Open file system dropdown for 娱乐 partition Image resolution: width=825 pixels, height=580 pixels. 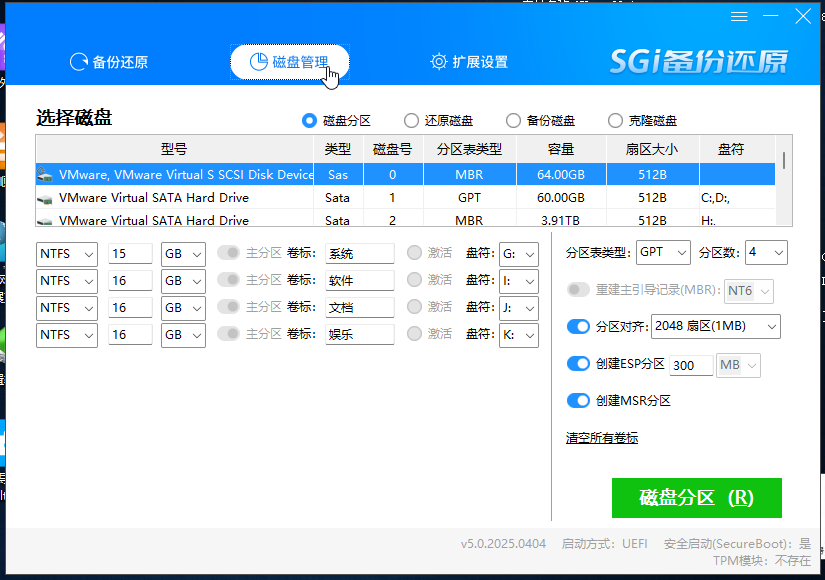pos(67,335)
